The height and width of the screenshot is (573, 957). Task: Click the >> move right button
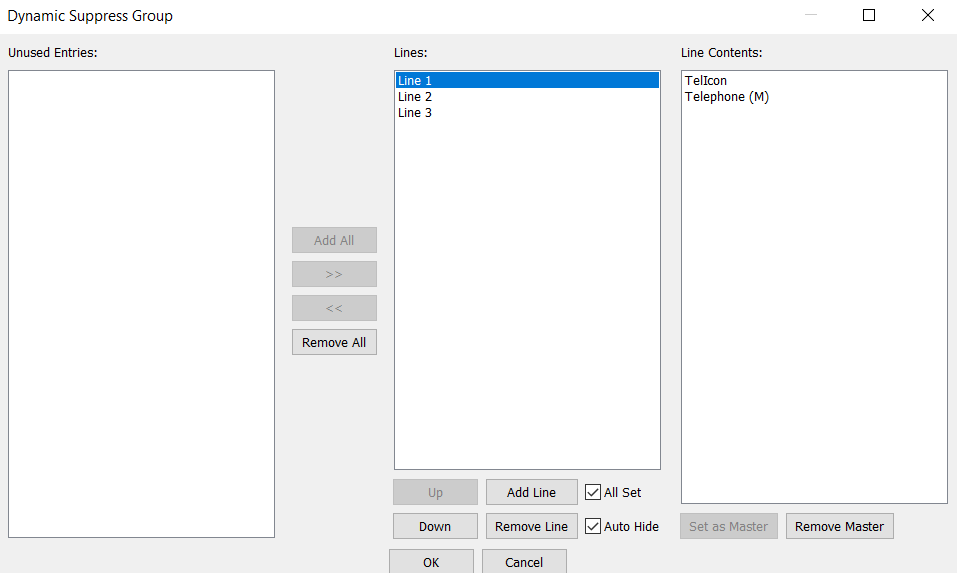coord(334,274)
